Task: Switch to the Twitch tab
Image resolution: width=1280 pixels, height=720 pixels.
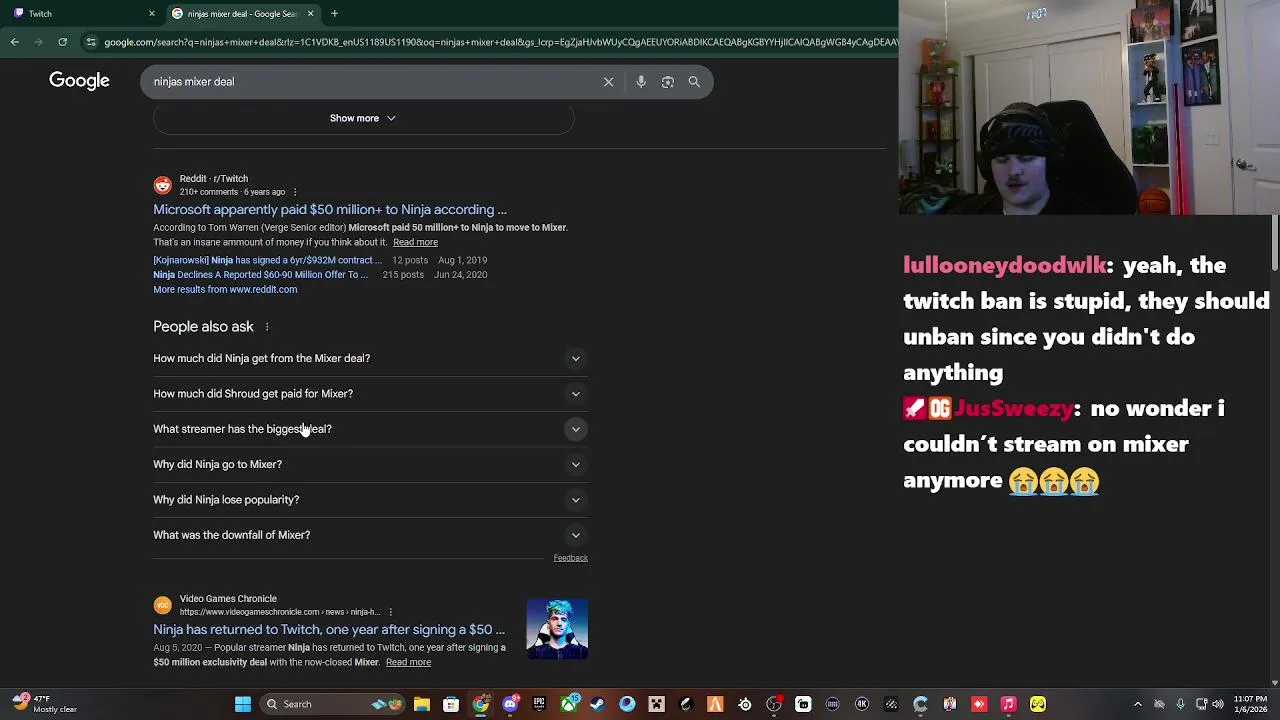Action: coord(82,14)
